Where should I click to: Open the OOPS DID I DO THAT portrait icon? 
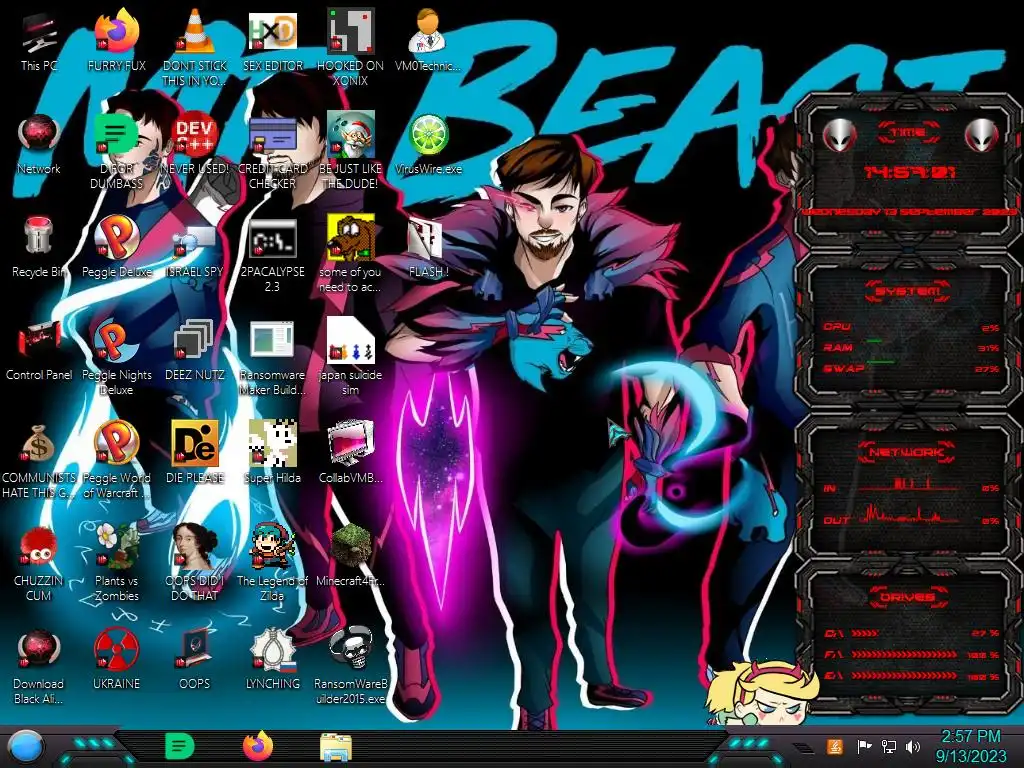195,563
